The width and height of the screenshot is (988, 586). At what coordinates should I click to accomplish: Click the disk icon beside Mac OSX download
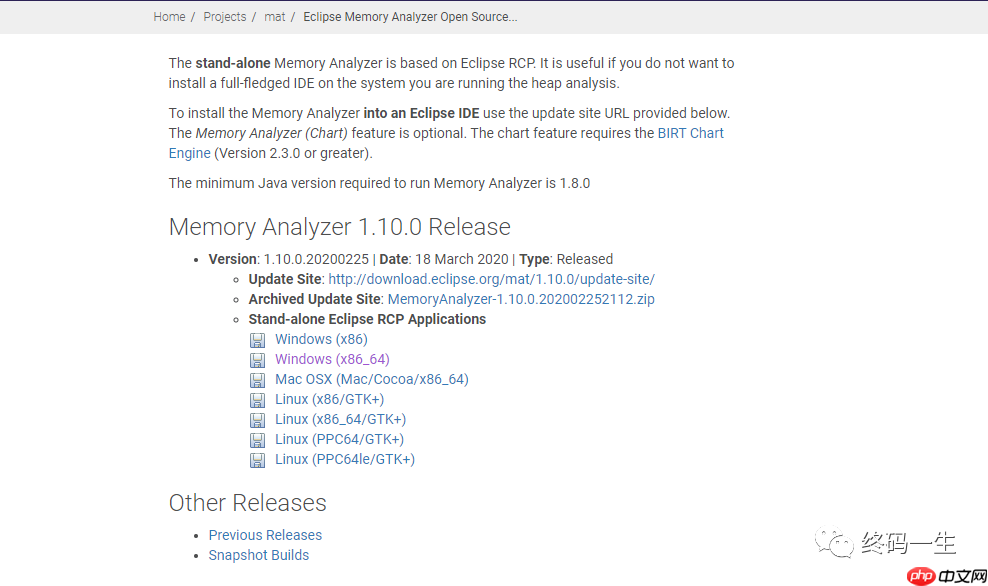257,380
